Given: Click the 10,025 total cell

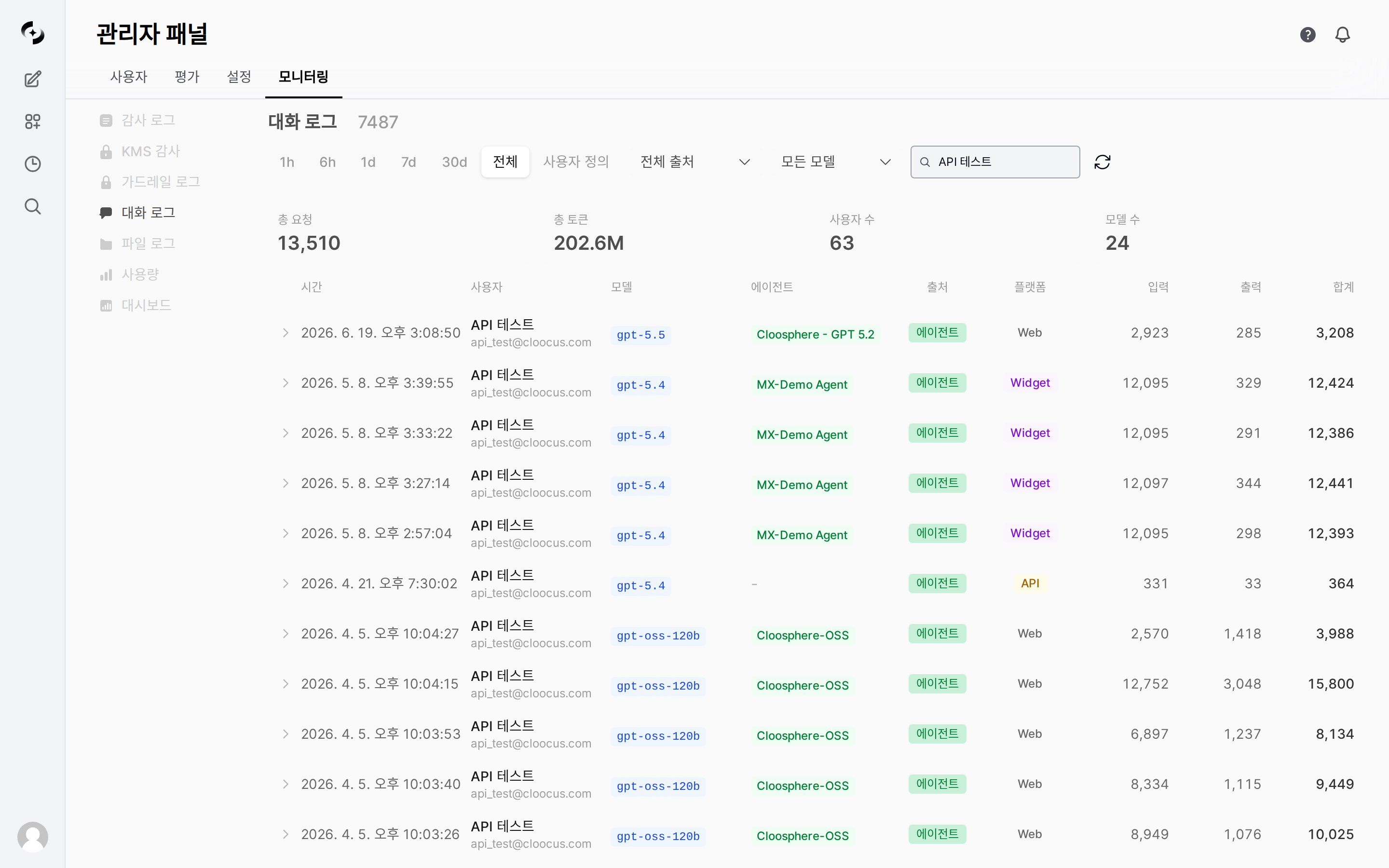Looking at the screenshot, I should 1331,834.
